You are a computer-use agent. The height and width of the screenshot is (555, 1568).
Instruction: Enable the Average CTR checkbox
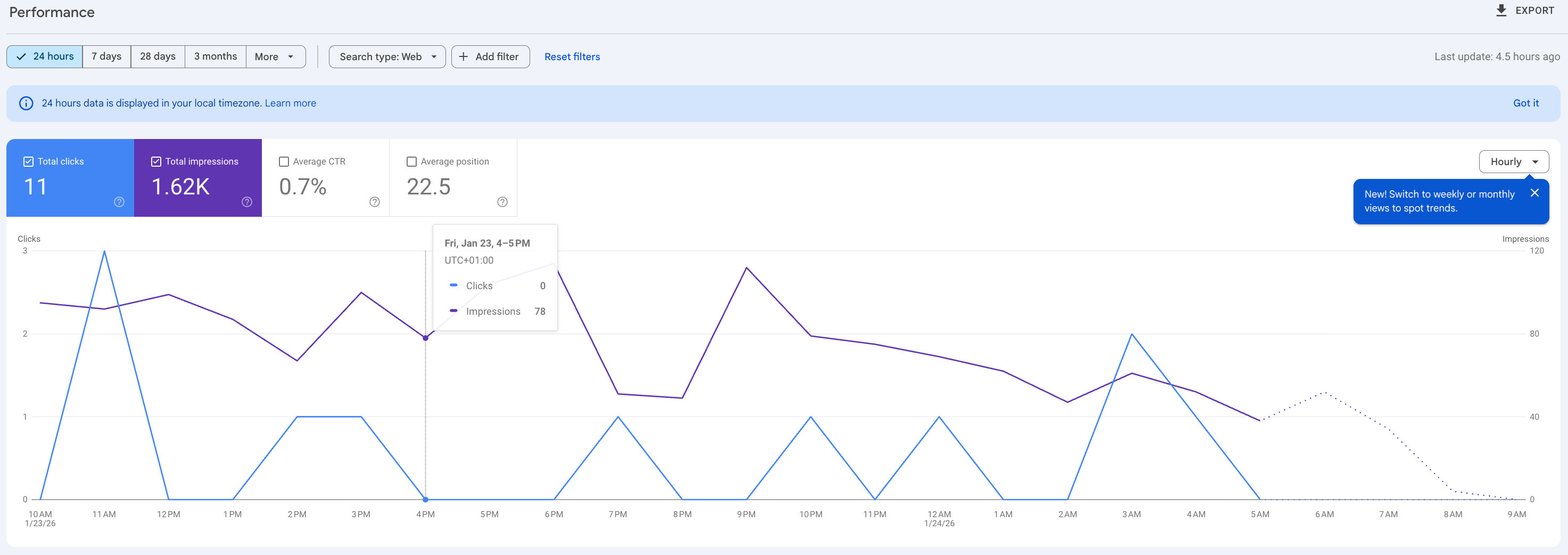(x=284, y=161)
